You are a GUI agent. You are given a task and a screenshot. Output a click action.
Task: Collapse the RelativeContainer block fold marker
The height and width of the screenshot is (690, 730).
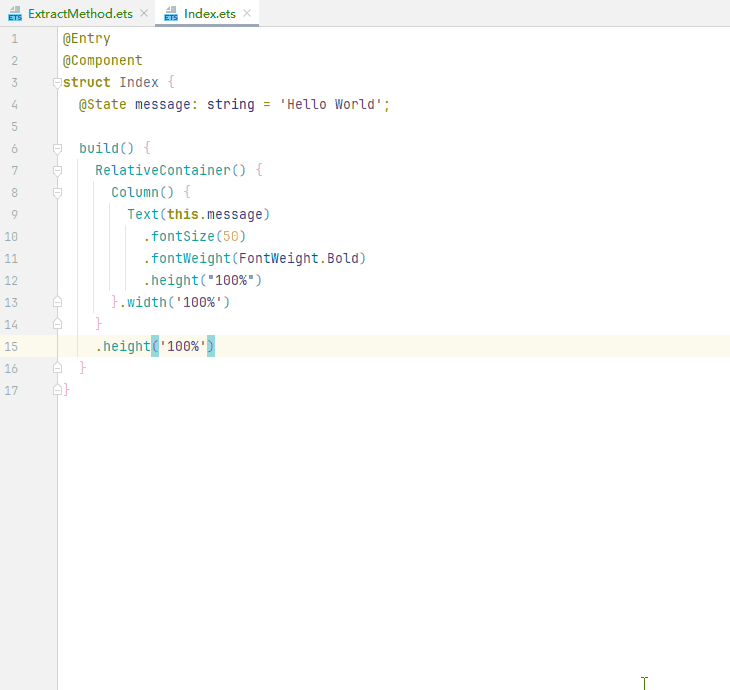click(58, 170)
